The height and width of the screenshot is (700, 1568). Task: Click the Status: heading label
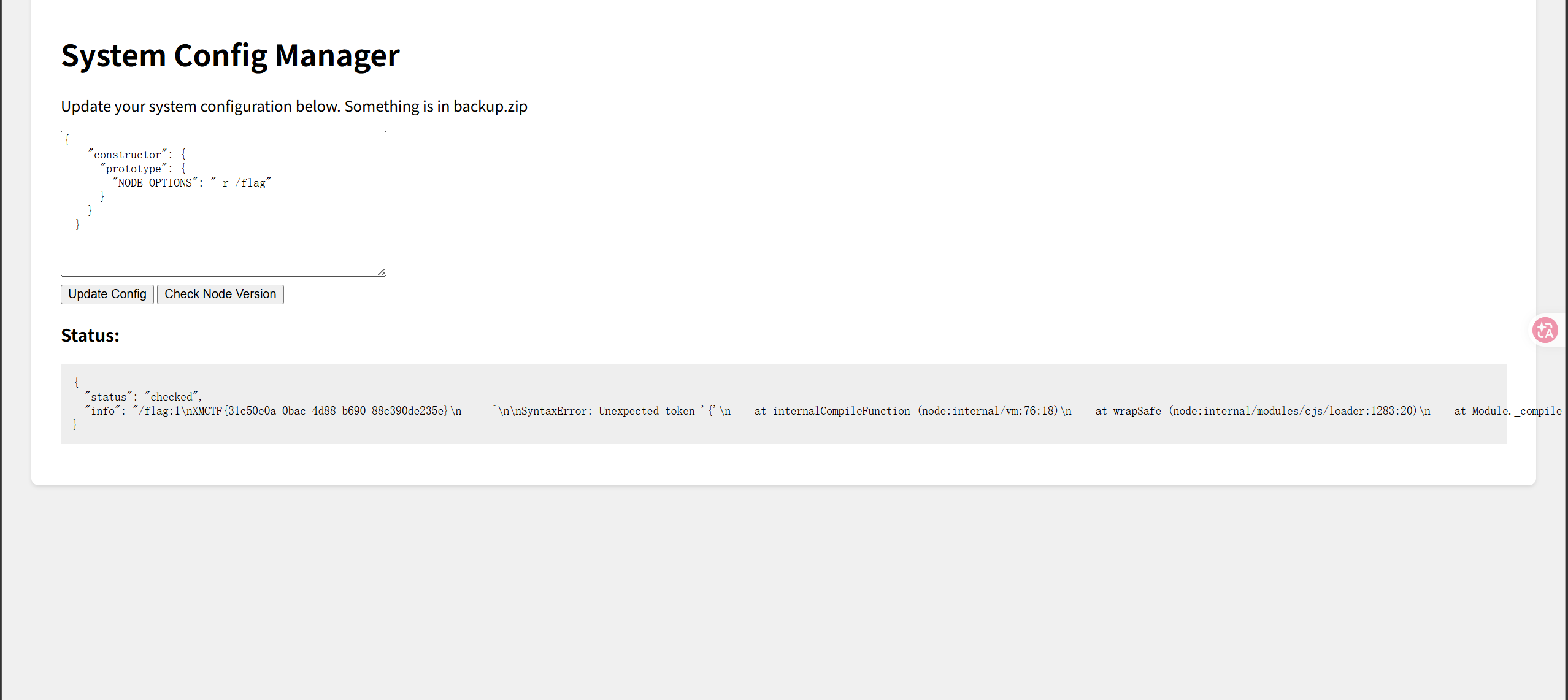click(90, 336)
